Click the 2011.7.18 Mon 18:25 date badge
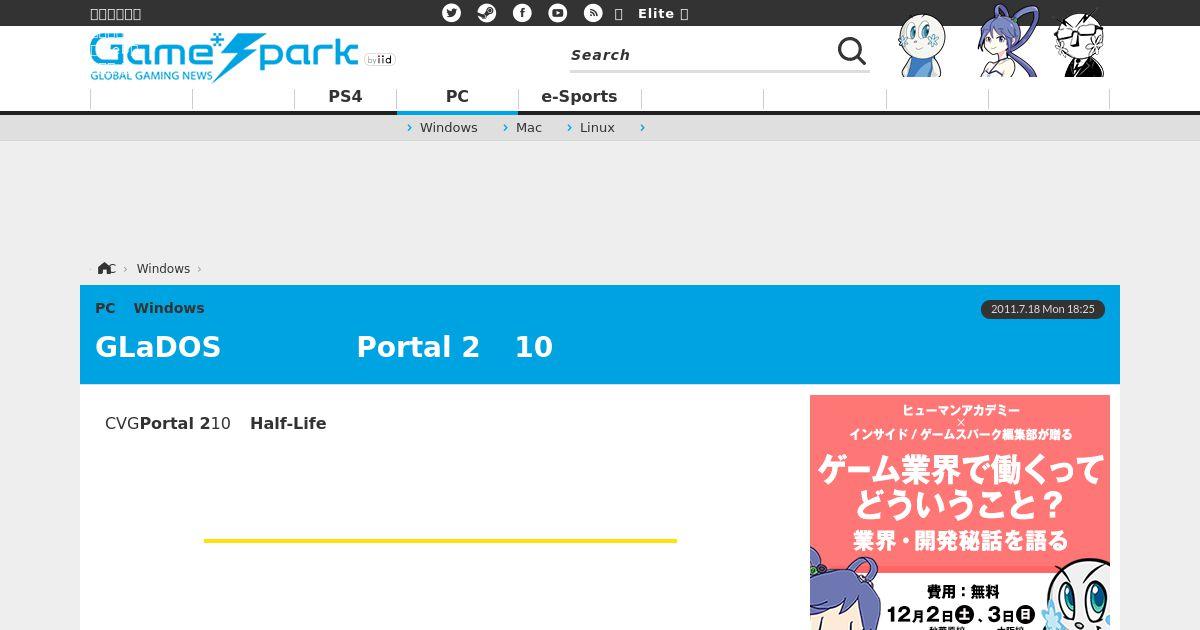Image resolution: width=1200 pixels, height=630 pixels. (x=1043, y=309)
